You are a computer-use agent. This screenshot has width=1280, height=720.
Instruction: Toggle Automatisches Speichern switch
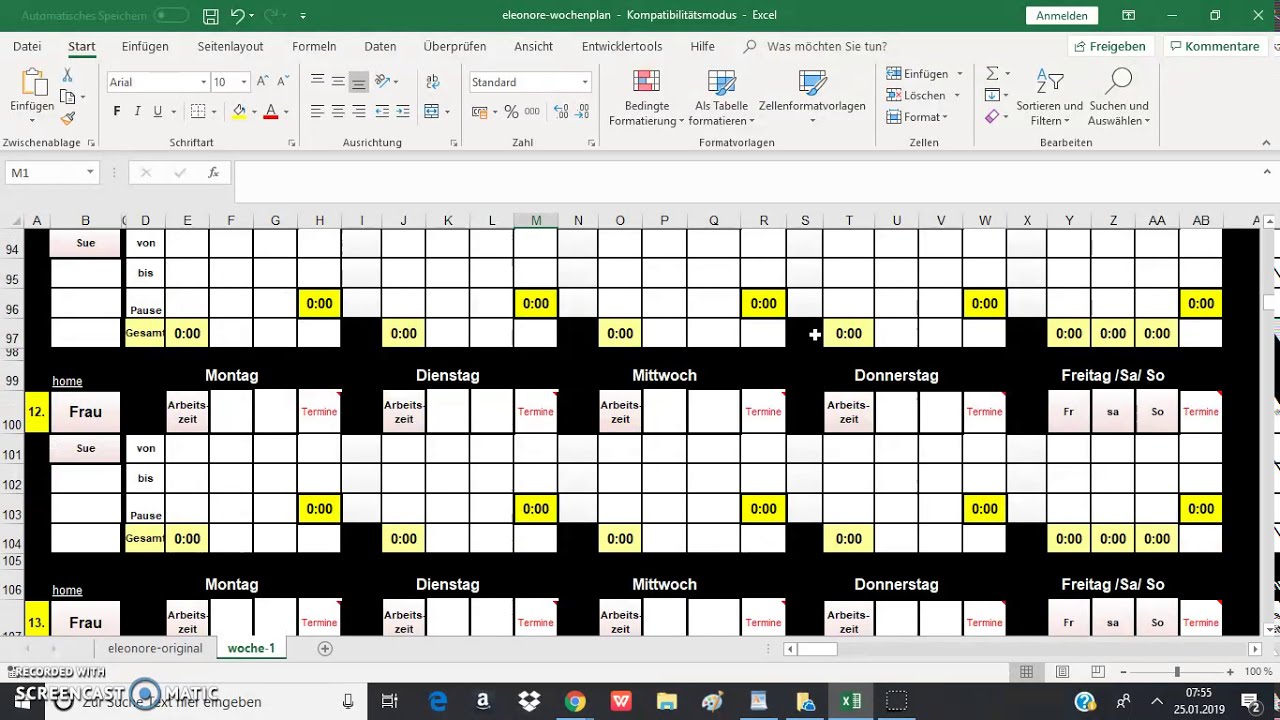(171, 16)
